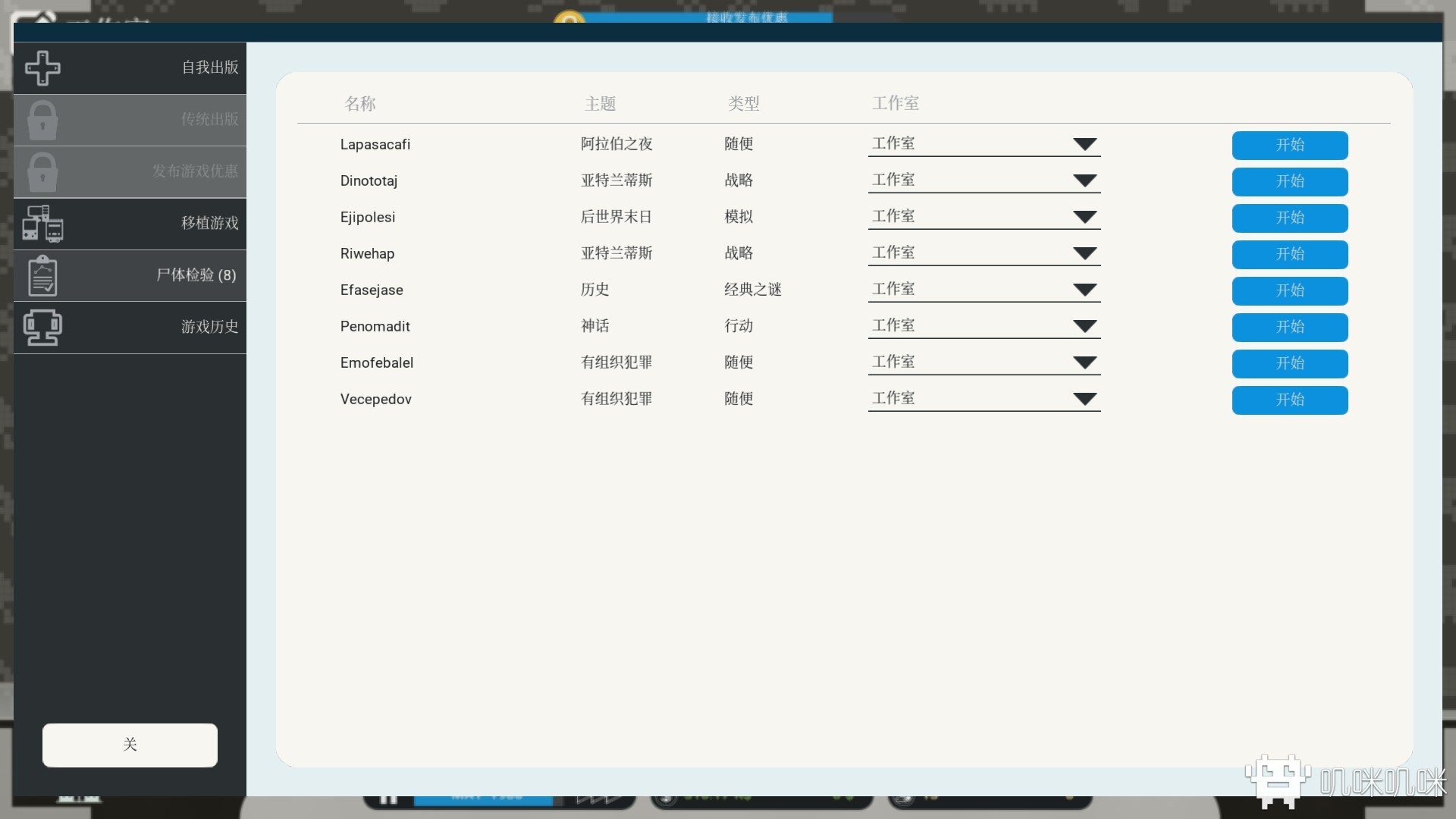The image size is (1456, 819).
Task: Click 开始 for Penomadit
Action: [1290, 327]
